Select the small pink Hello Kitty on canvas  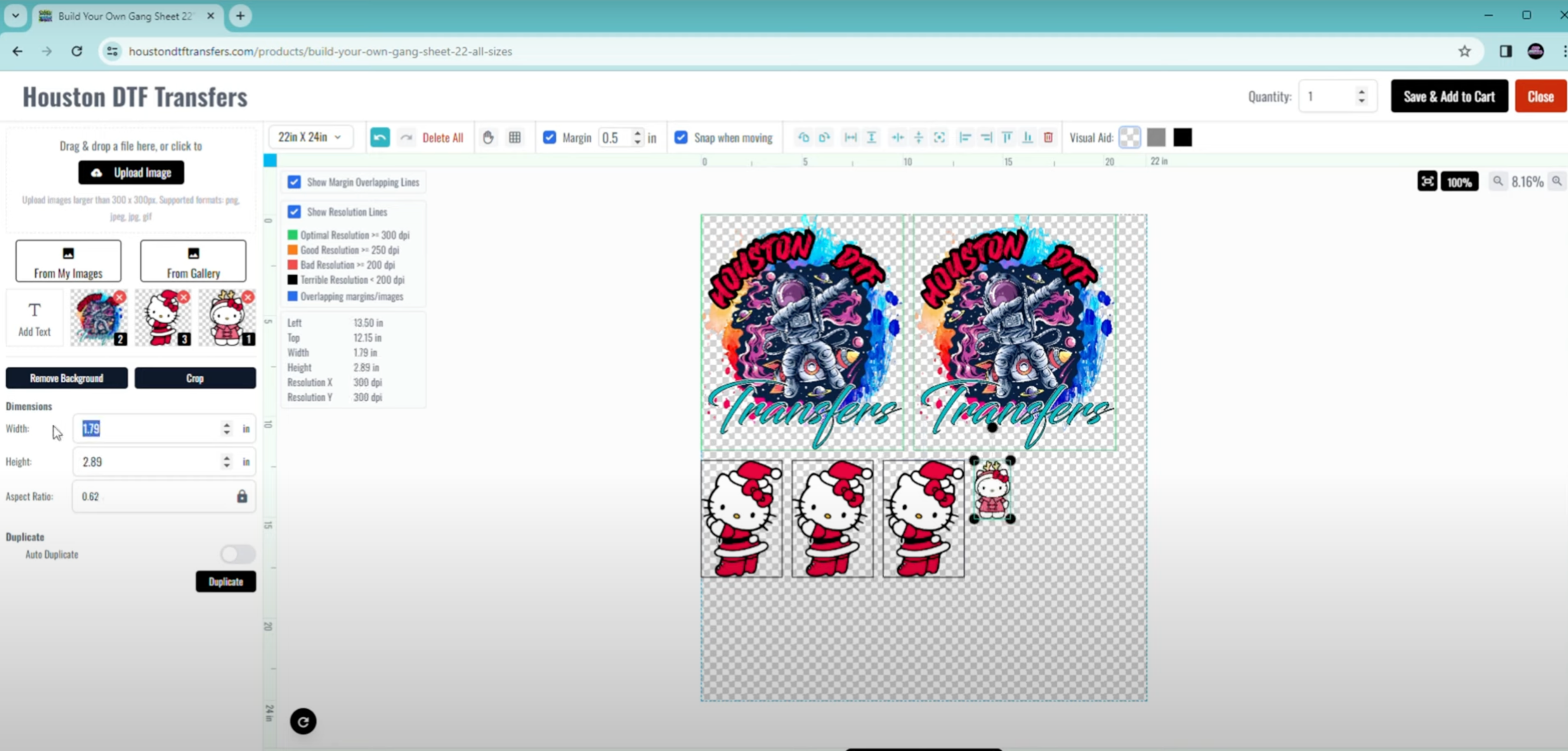(x=992, y=489)
